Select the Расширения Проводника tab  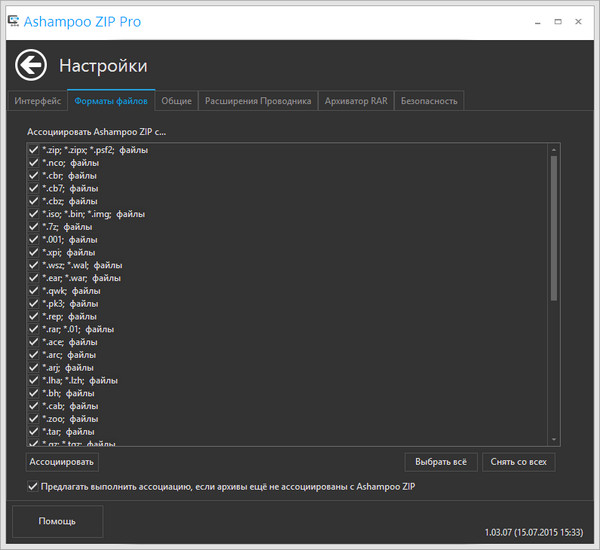tap(257, 101)
